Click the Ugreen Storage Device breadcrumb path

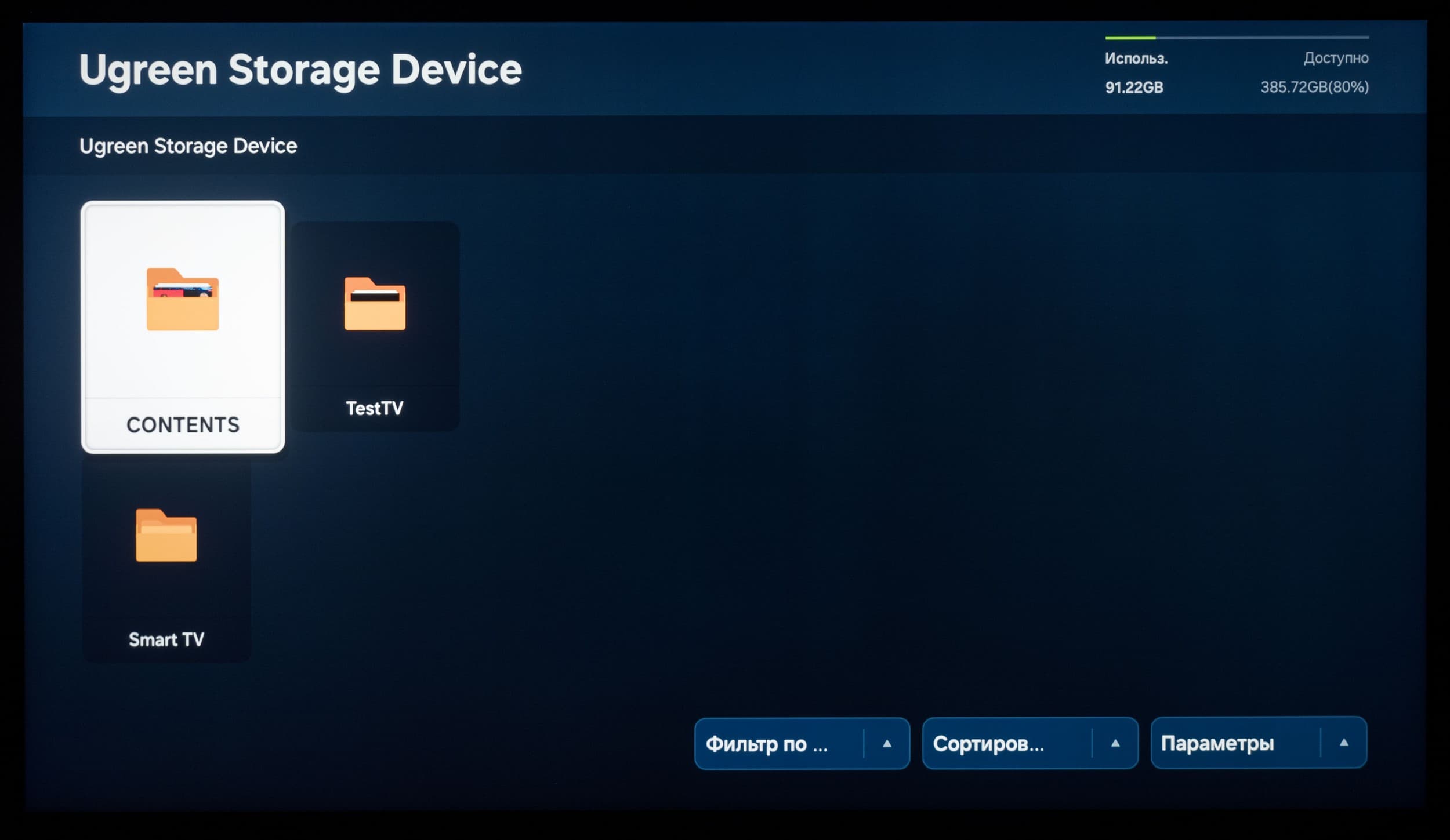[188, 146]
